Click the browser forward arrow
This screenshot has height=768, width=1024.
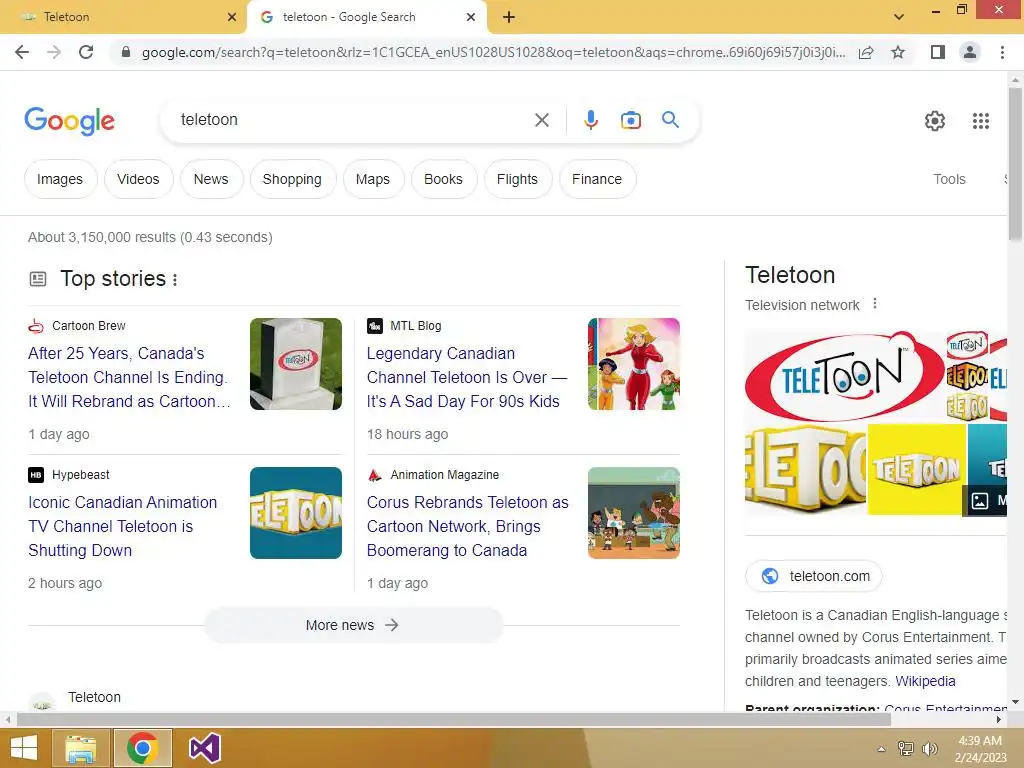point(54,52)
